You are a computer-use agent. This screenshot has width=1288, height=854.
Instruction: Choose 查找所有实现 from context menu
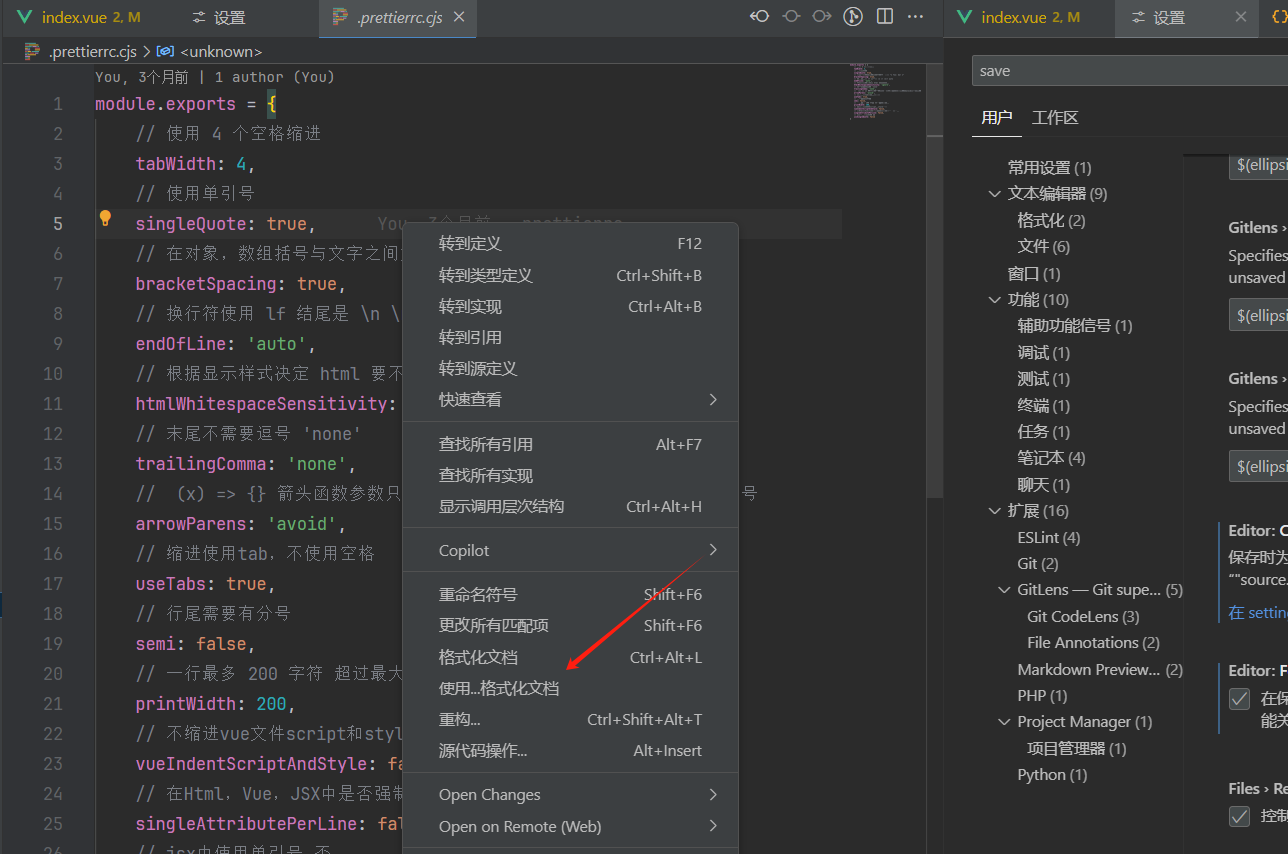pyautogui.click(x=570, y=475)
